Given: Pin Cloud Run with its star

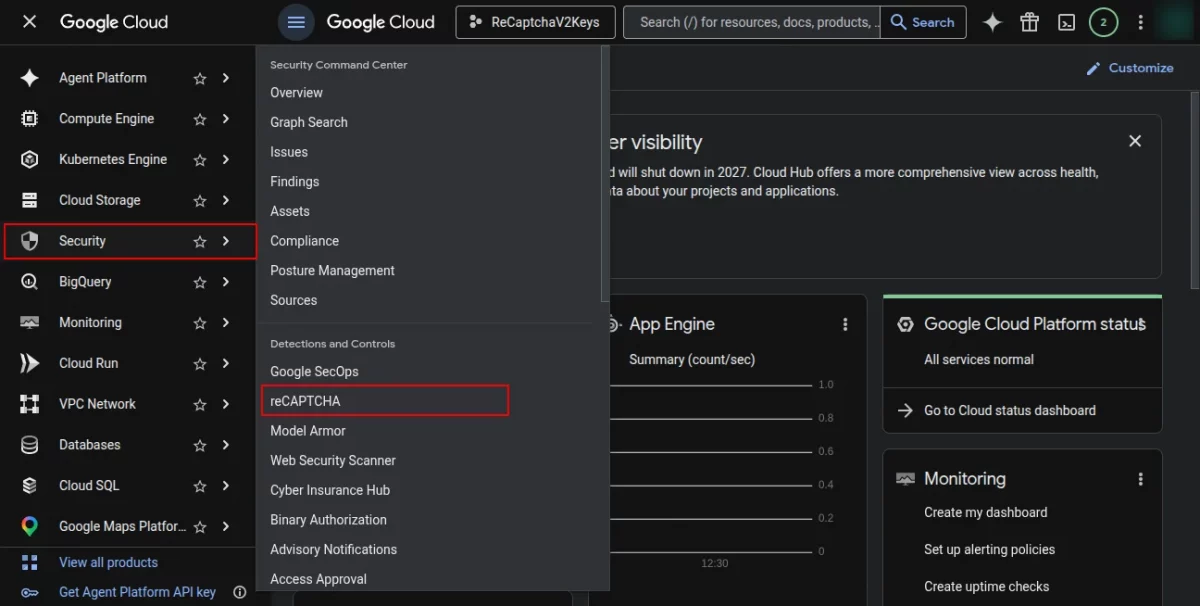Looking at the screenshot, I should (200, 364).
